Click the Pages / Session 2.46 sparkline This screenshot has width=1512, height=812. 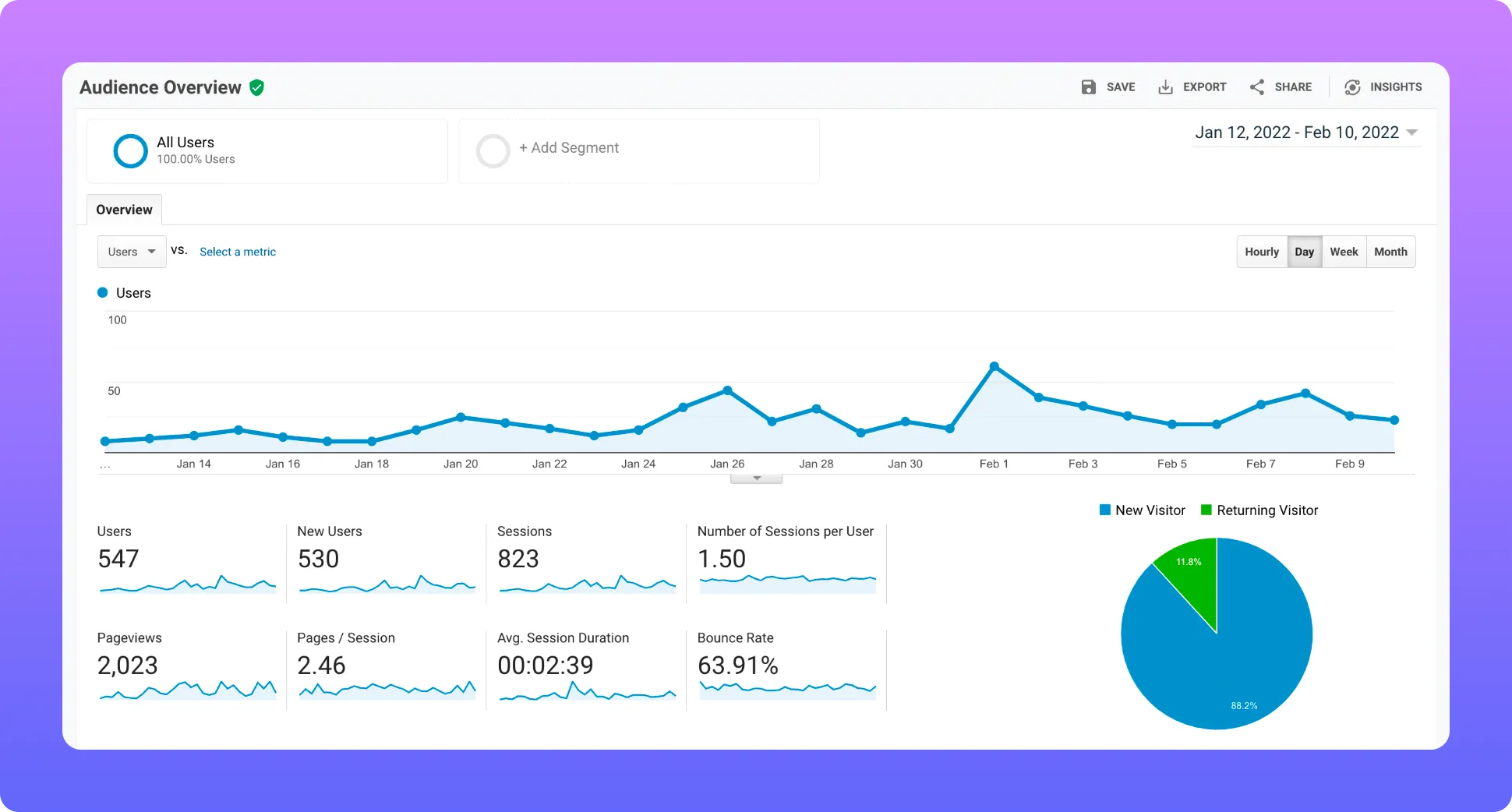coord(387,690)
